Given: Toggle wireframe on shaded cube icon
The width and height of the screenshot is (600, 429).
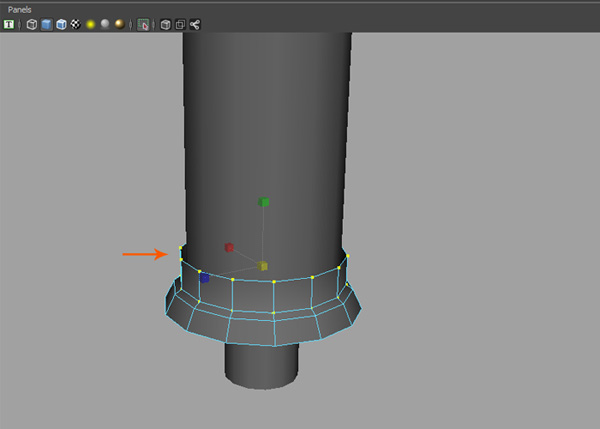Looking at the screenshot, I should coord(61,23).
